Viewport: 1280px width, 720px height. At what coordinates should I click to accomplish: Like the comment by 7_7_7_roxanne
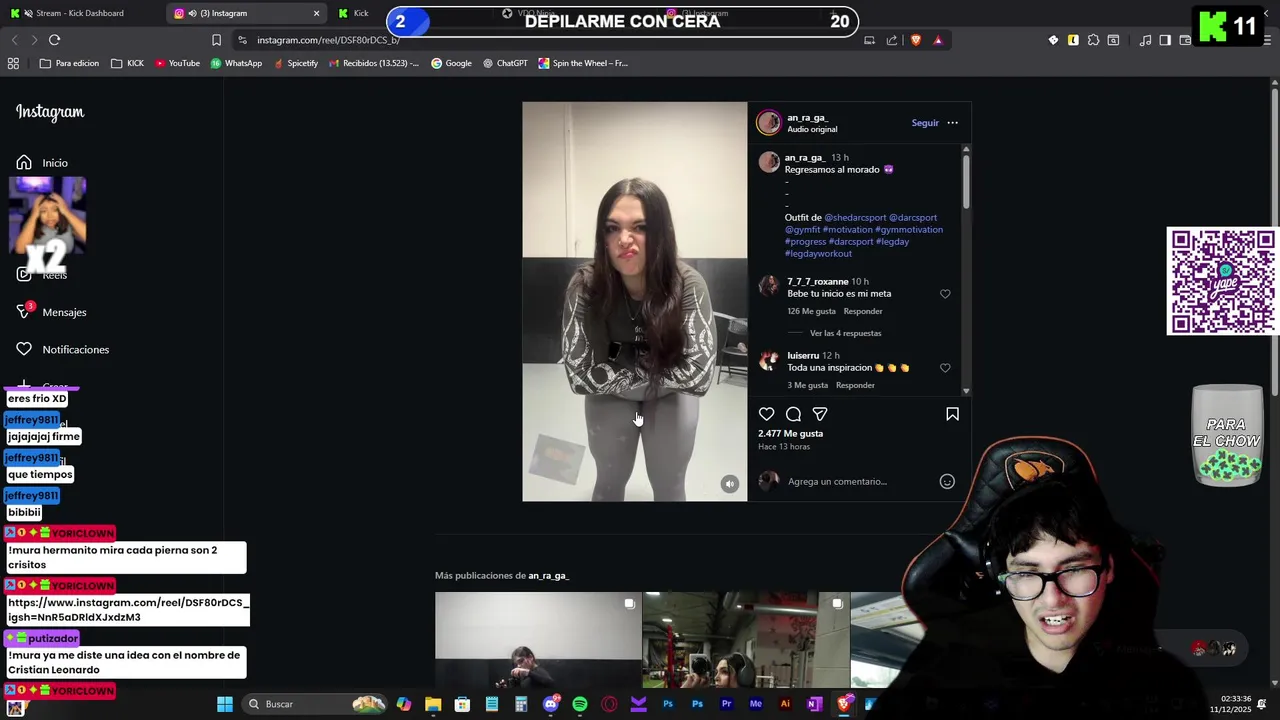tap(945, 294)
